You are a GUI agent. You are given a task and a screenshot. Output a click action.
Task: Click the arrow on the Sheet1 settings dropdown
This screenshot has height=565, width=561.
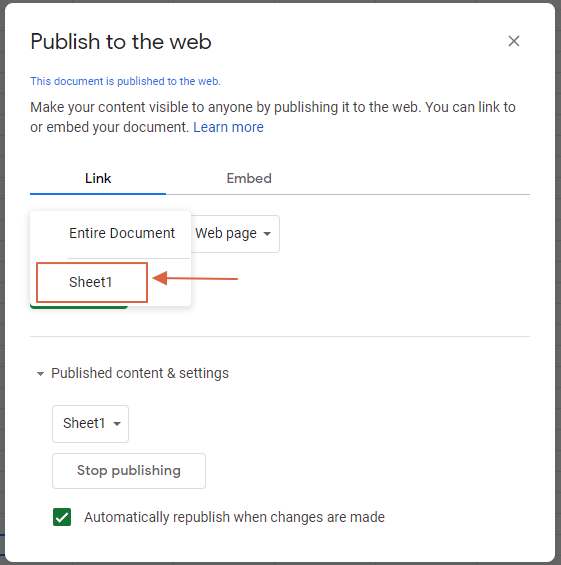pos(117,424)
